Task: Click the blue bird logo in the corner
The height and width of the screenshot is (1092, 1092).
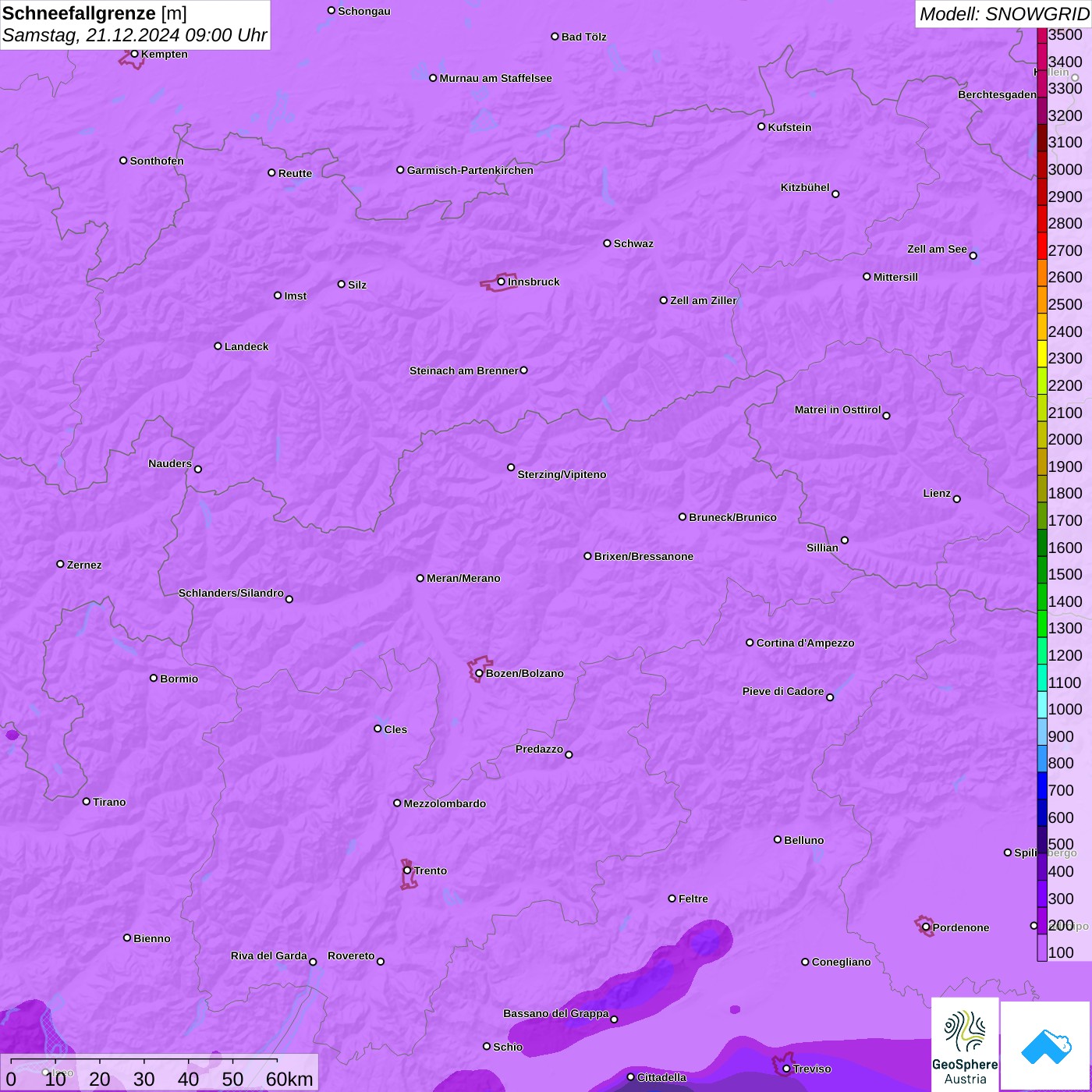Action: coord(1045,1046)
